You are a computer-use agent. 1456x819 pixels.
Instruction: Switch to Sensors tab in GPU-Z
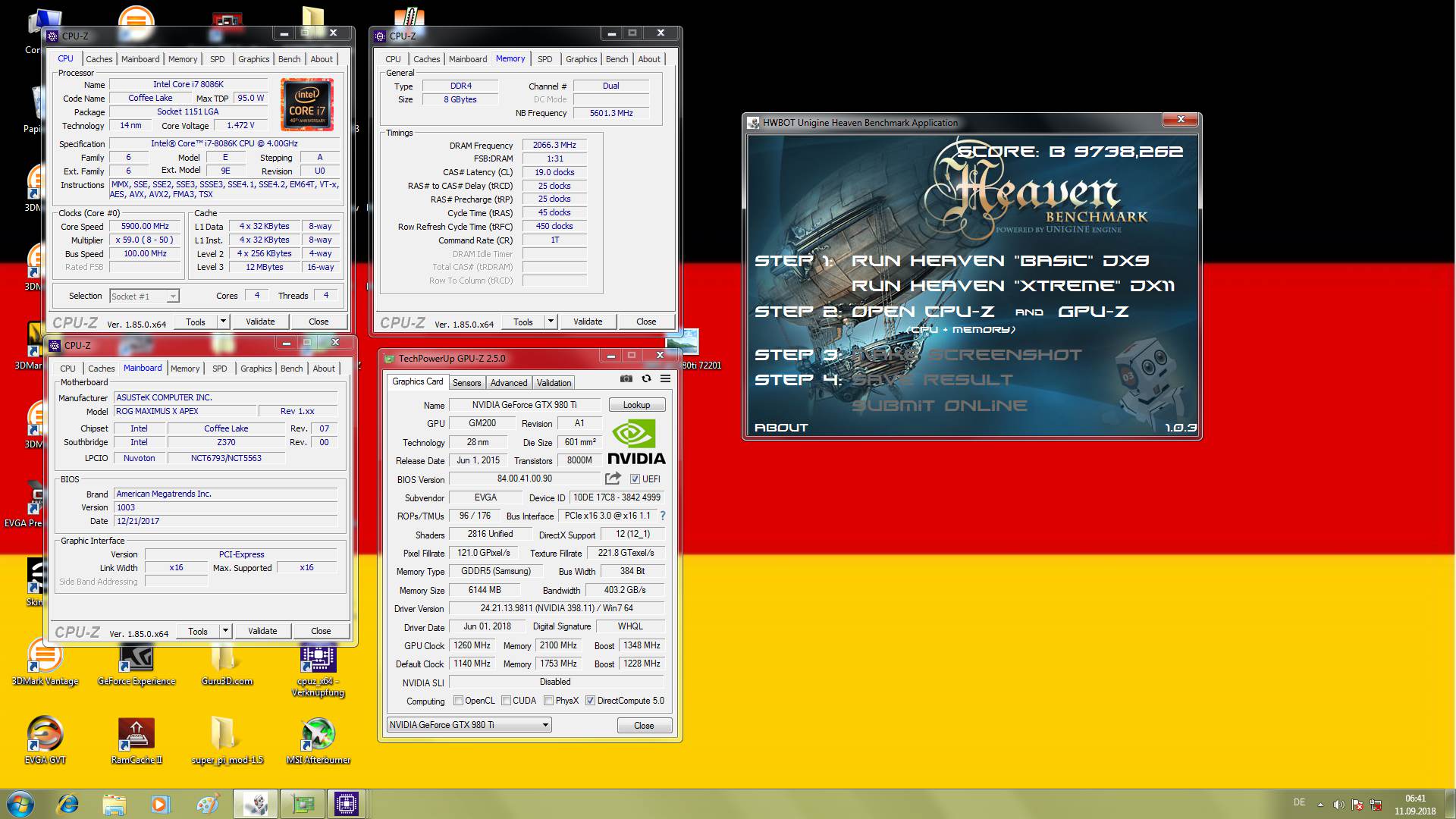(x=466, y=383)
